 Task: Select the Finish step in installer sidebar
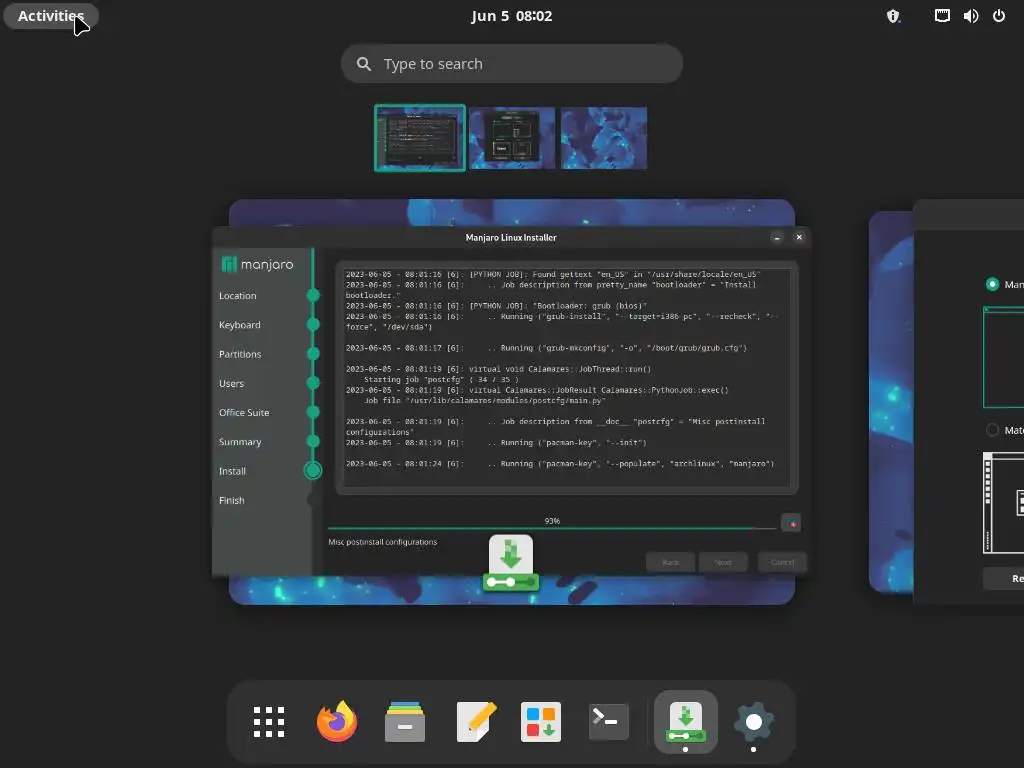coord(232,500)
